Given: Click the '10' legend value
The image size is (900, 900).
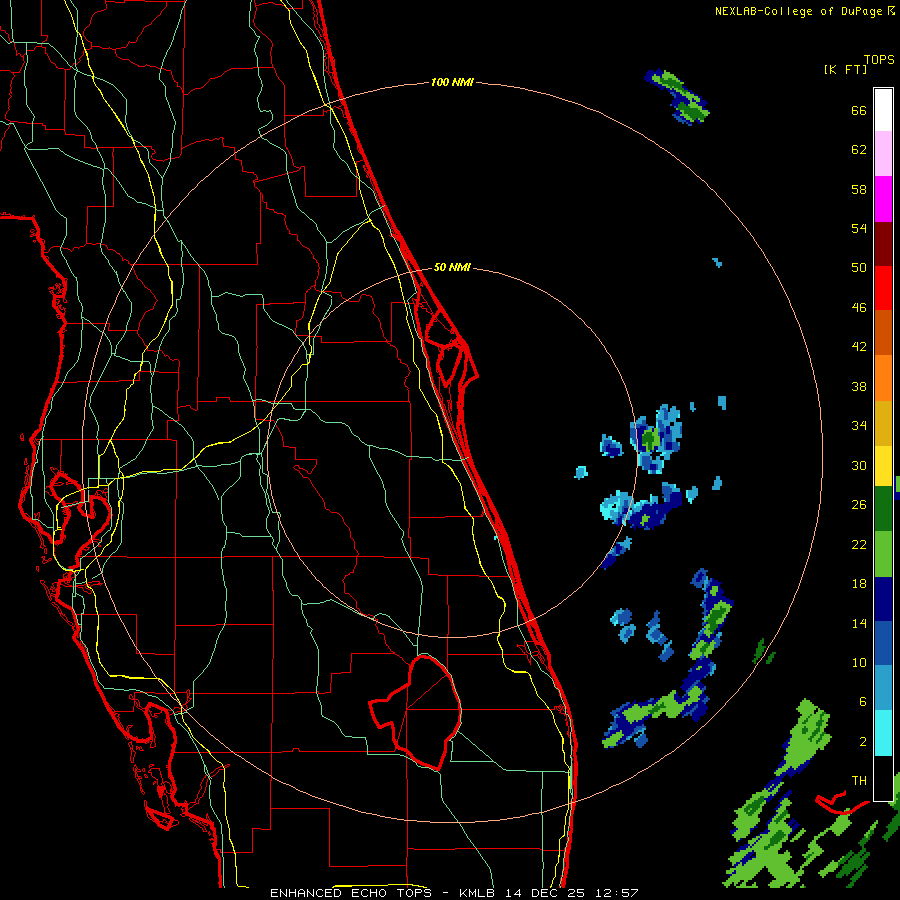Looking at the screenshot, I should tap(859, 662).
